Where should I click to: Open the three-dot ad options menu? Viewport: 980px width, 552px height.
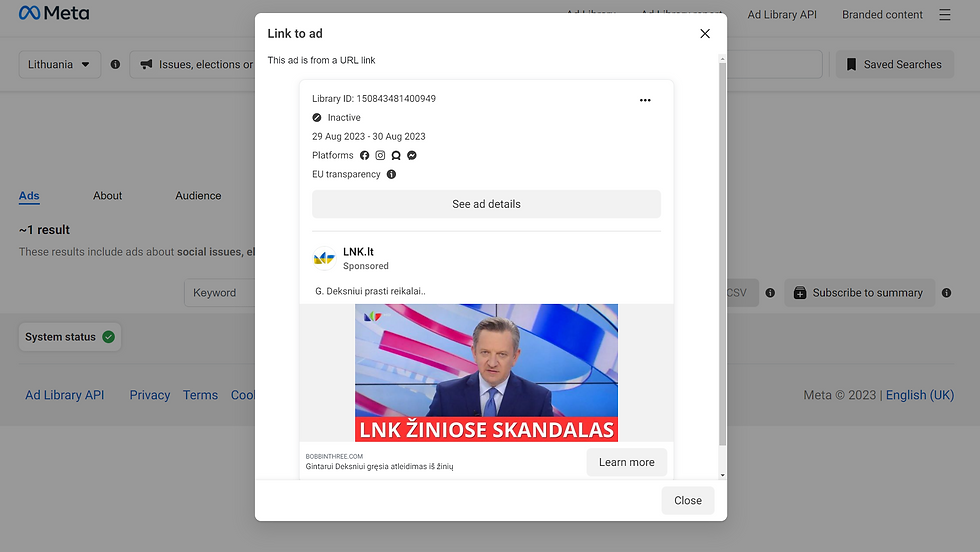coord(645,100)
